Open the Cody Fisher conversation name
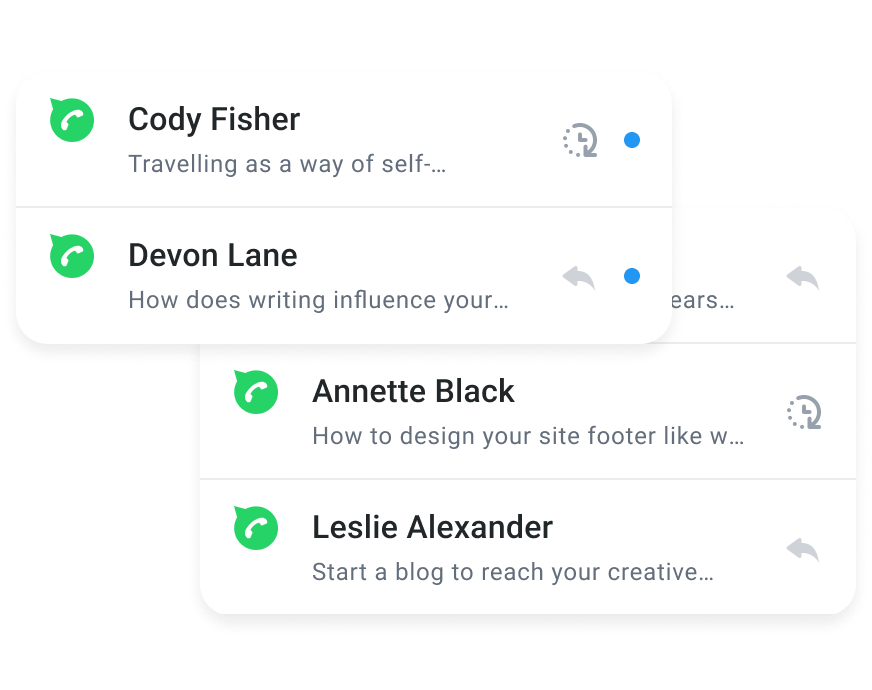This screenshot has height=690, width=872. (214, 120)
